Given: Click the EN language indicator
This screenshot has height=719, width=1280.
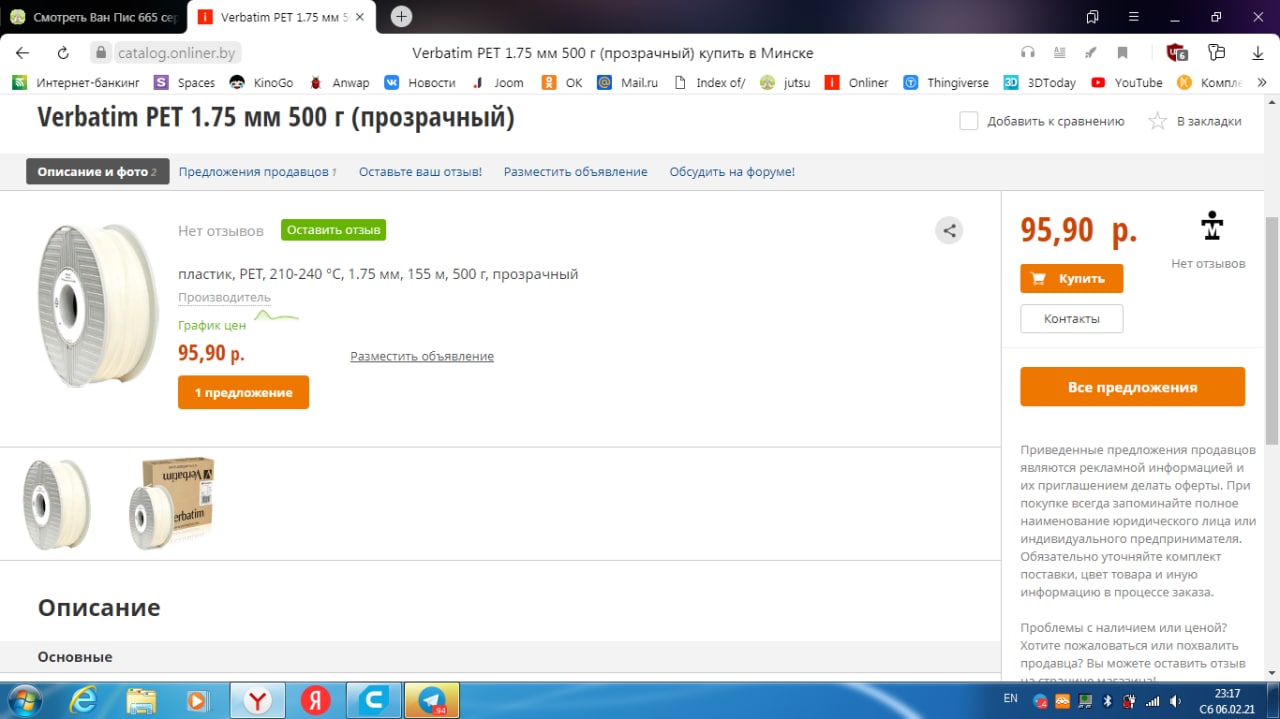Looking at the screenshot, I should 1011,698.
